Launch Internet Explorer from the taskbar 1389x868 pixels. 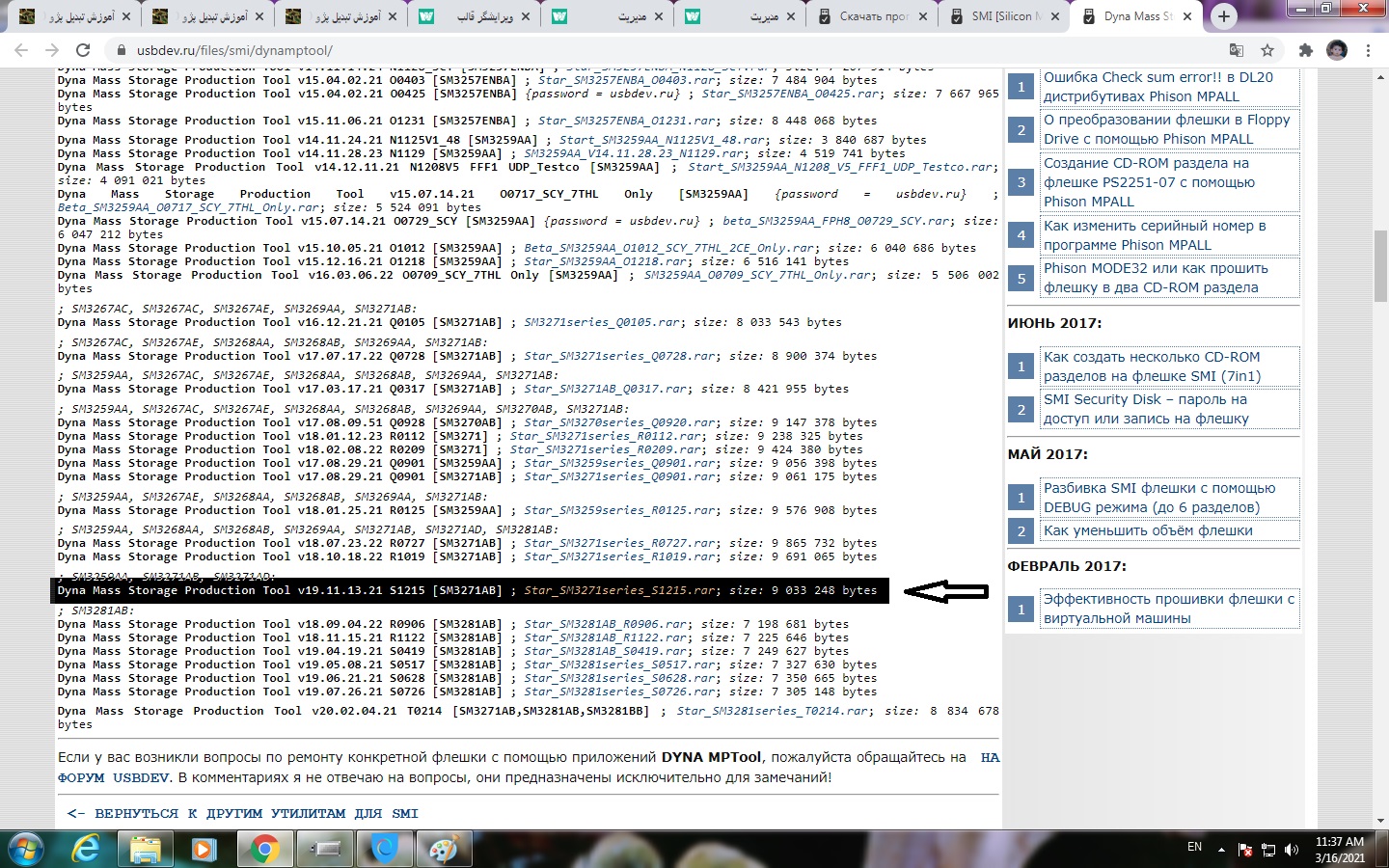coord(86,849)
